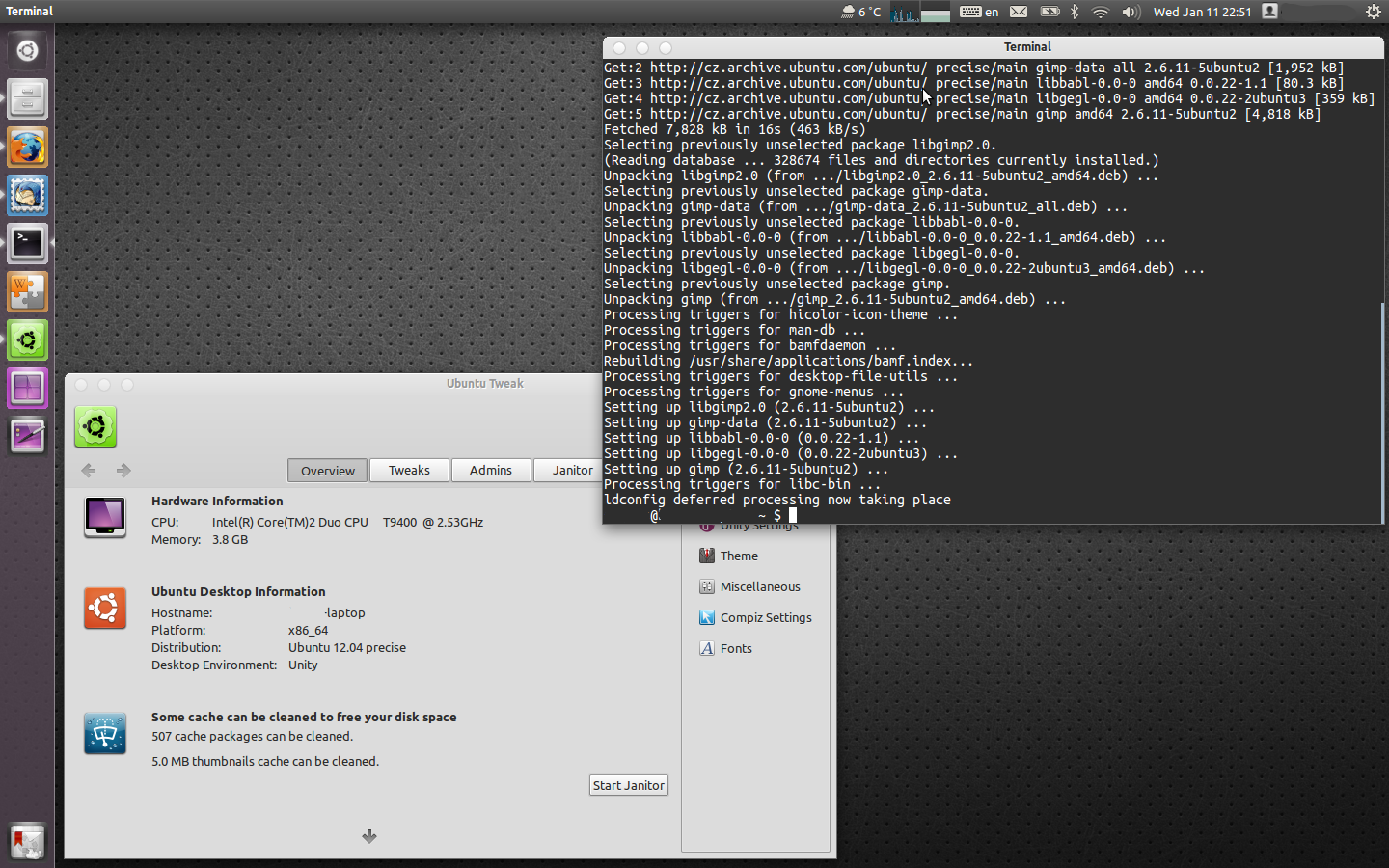Open the keyboard layout 'en' indicator
The height and width of the screenshot is (868, 1389).
[979, 12]
